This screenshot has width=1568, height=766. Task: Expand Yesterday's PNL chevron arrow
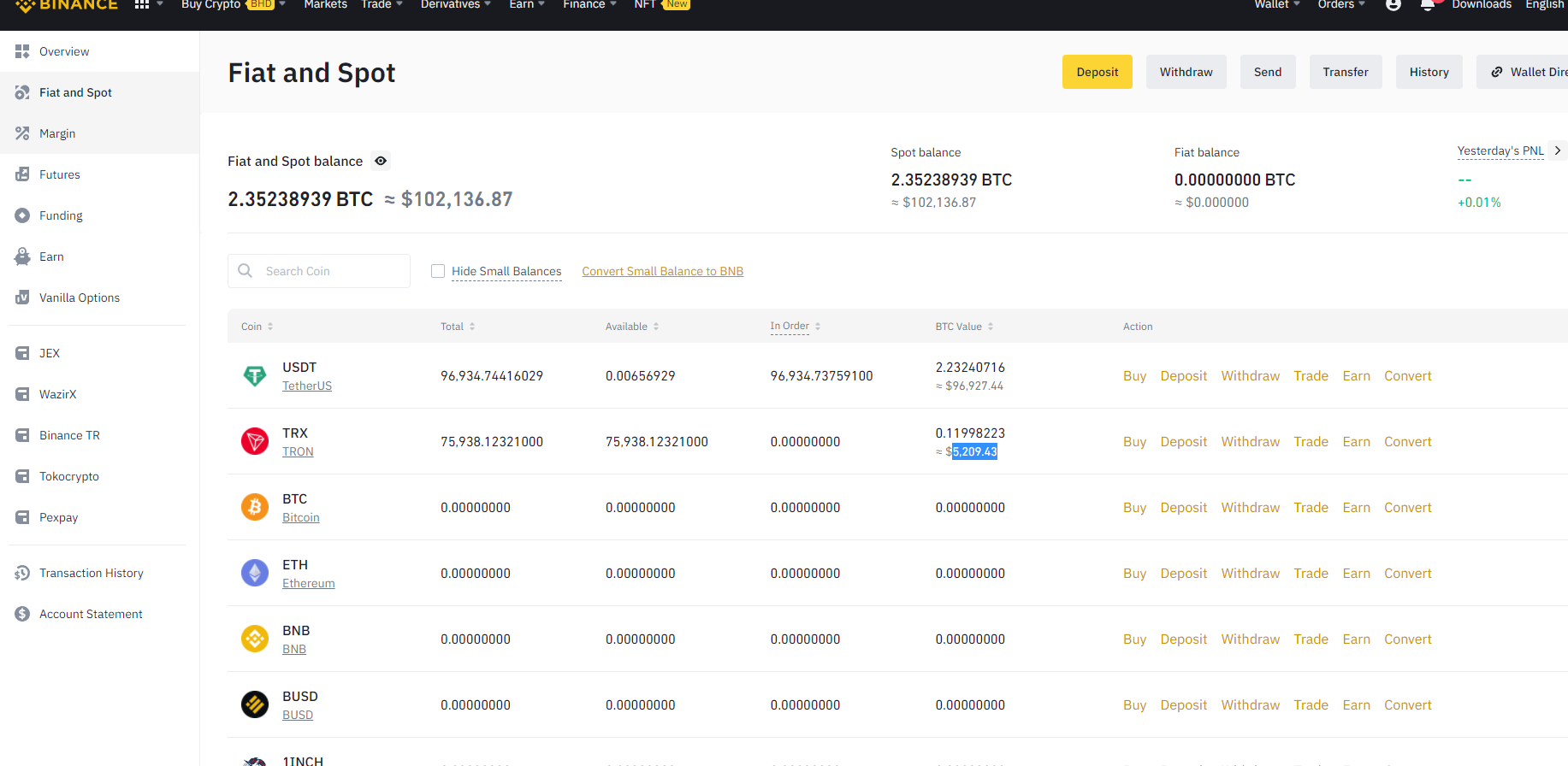click(1558, 150)
